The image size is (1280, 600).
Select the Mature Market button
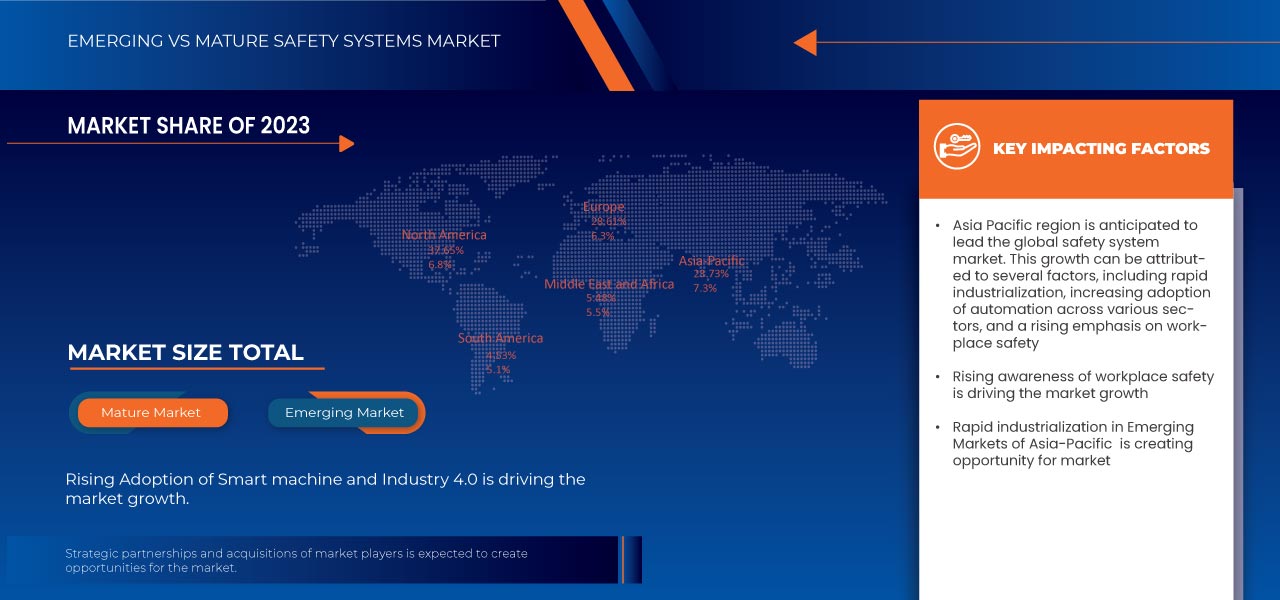(152, 413)
